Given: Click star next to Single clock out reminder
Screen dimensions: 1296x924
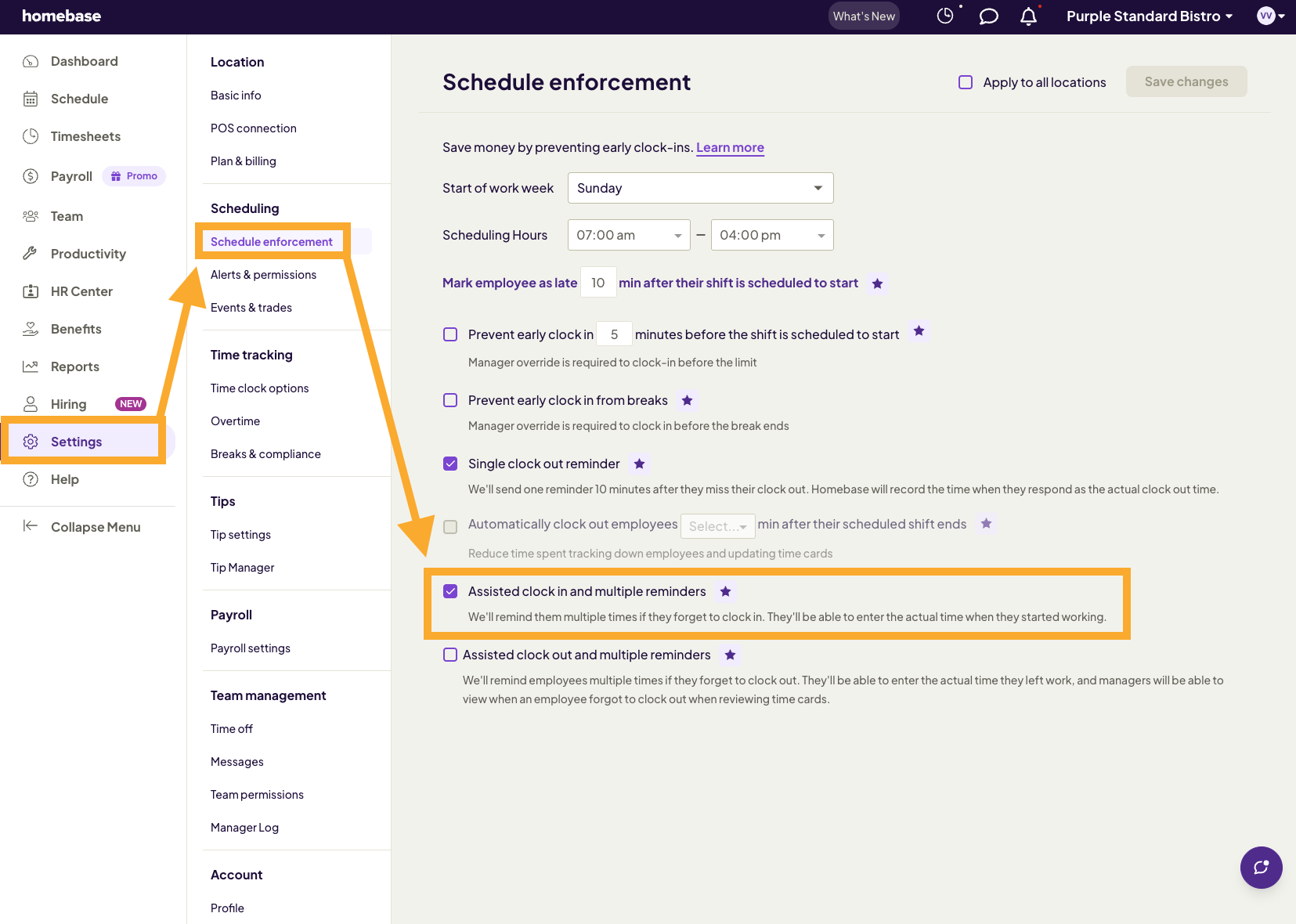Looking at the screenshot, I should point(639,464).
